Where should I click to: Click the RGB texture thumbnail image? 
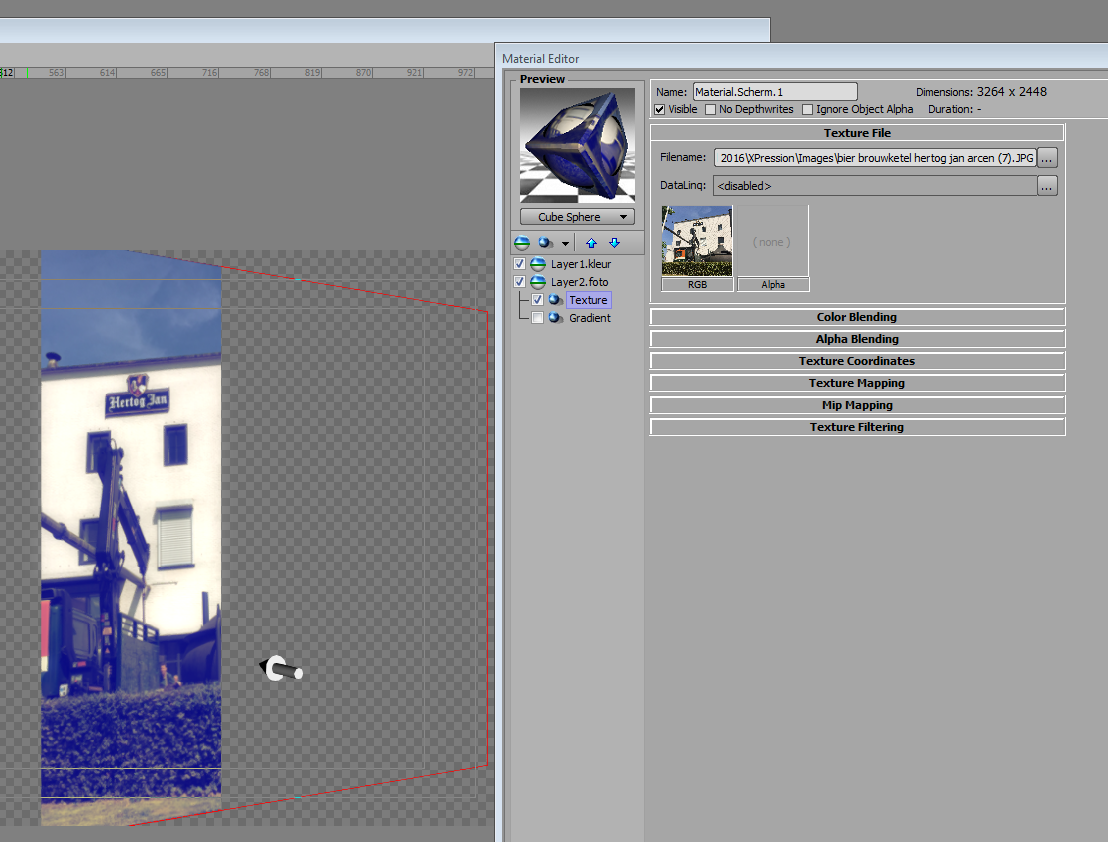697,240
